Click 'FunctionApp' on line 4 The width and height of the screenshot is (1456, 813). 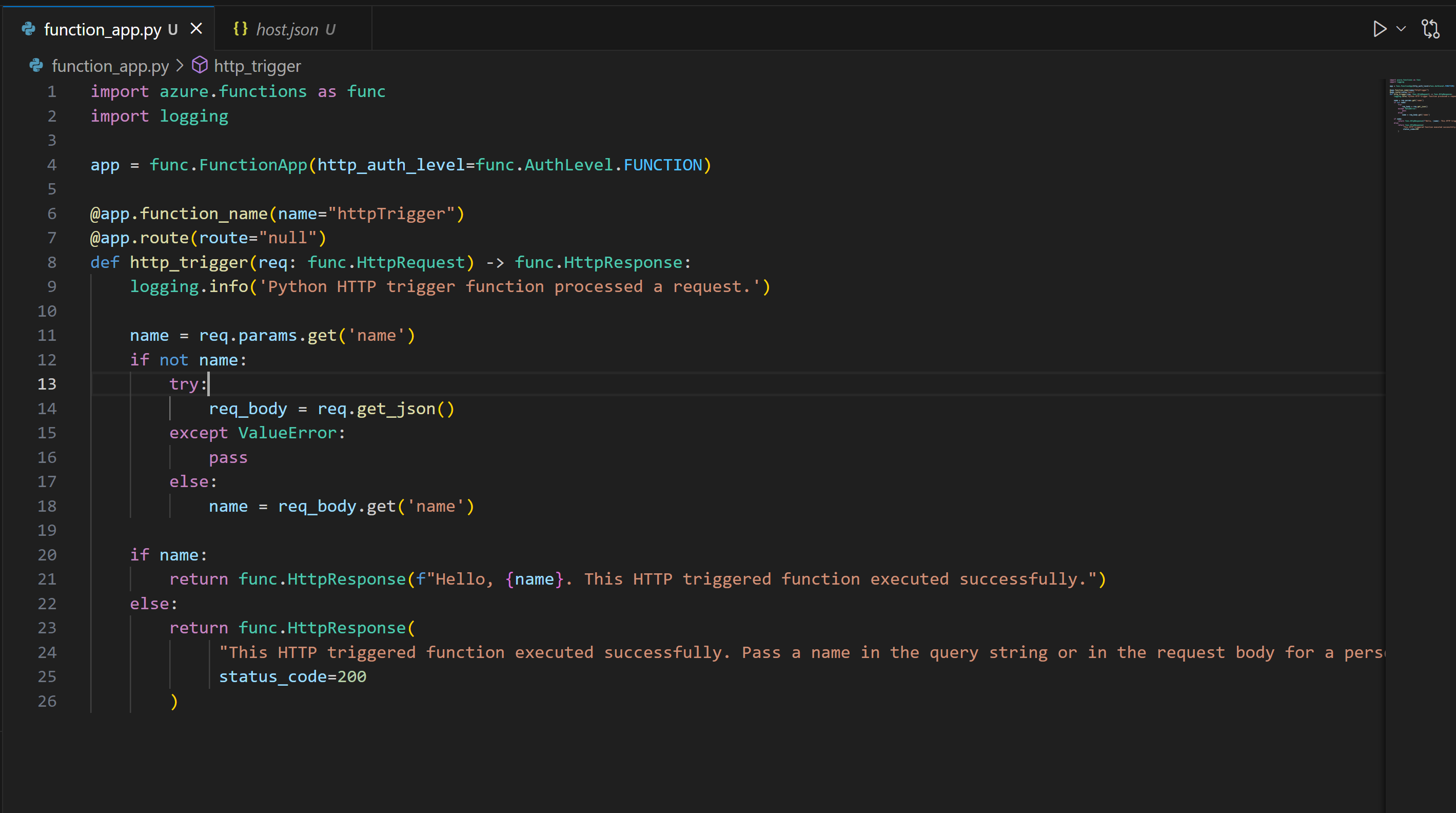[x=252, y=165]
